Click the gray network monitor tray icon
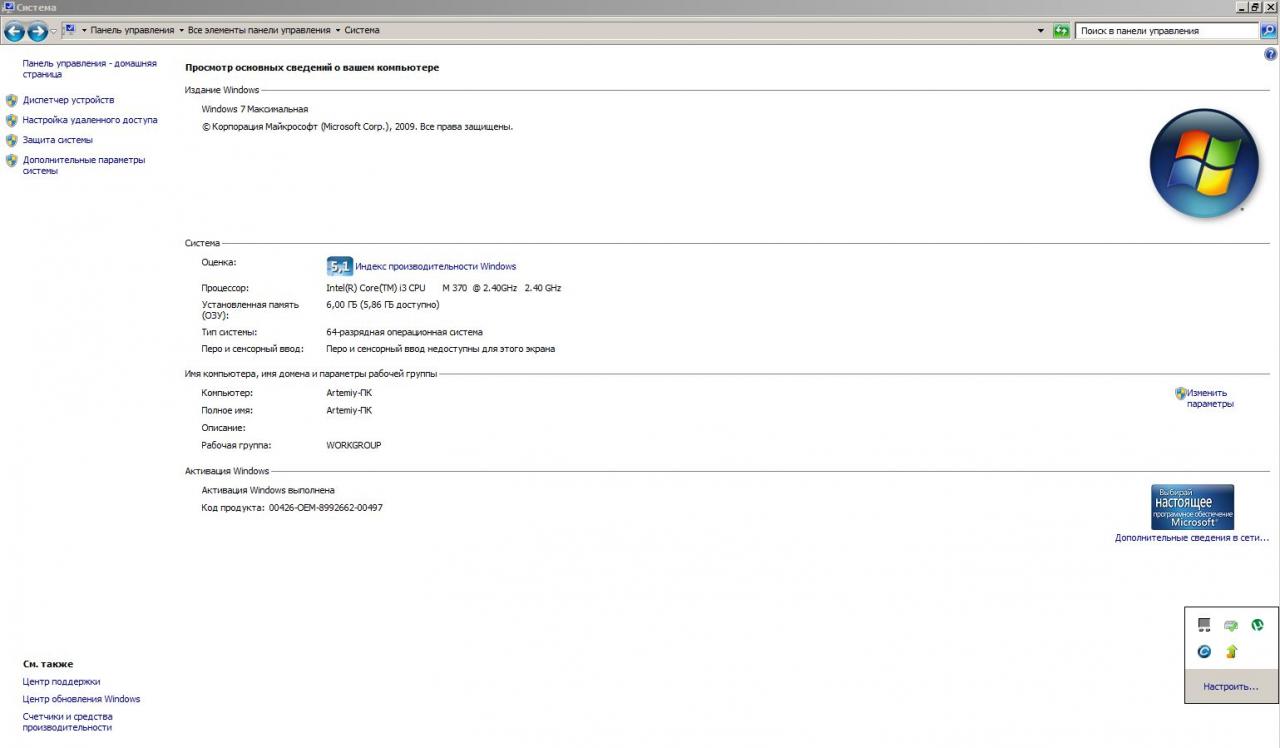This screenshot has width=1280, height=748. click(x=1204, y=625)
